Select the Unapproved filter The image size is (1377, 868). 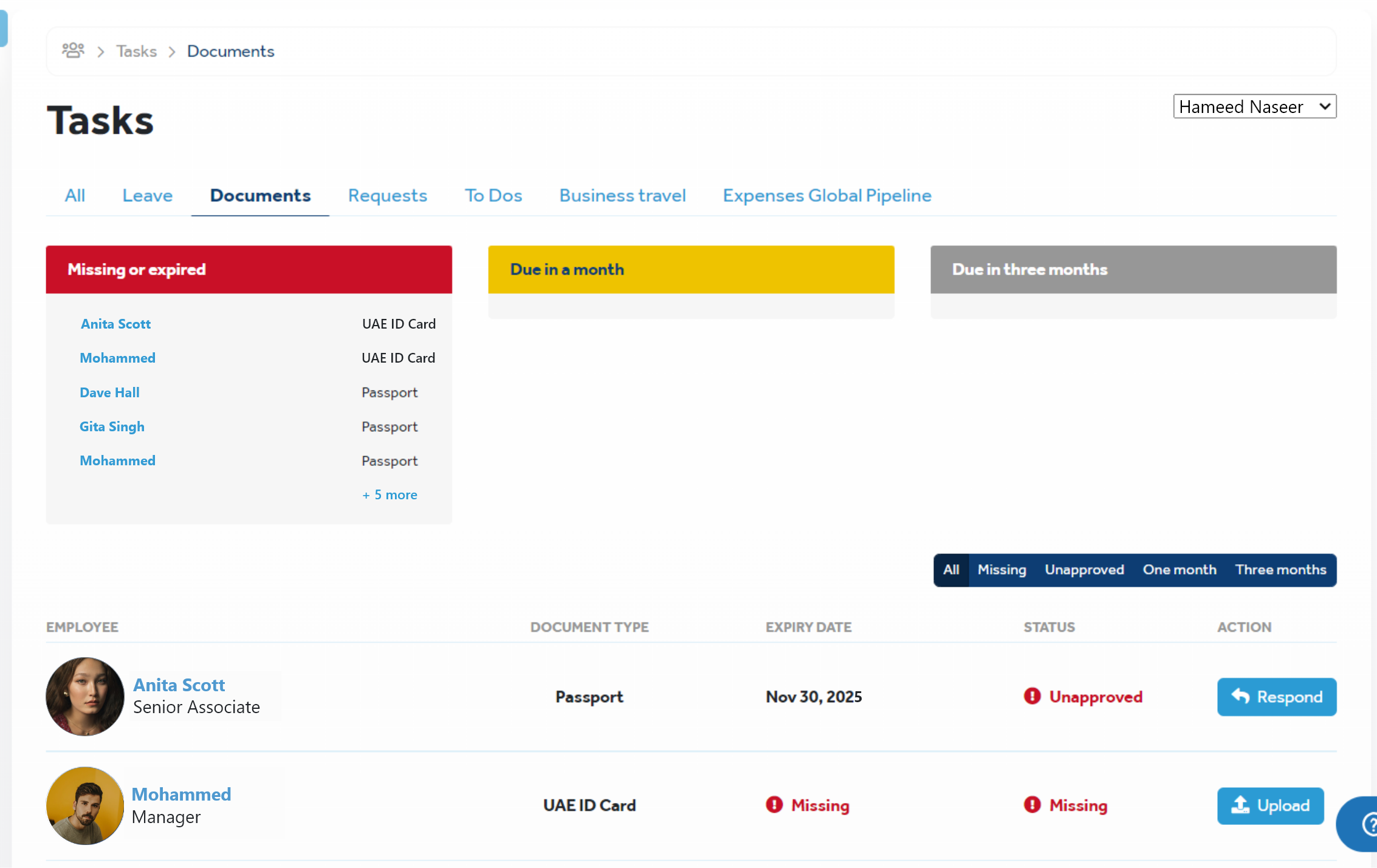click(x=1084, y=570)
